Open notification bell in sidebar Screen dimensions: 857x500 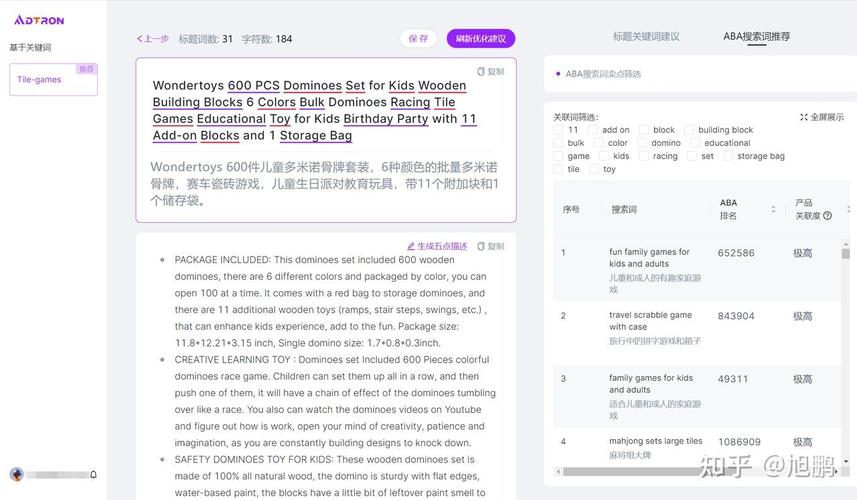click(93, 474)
